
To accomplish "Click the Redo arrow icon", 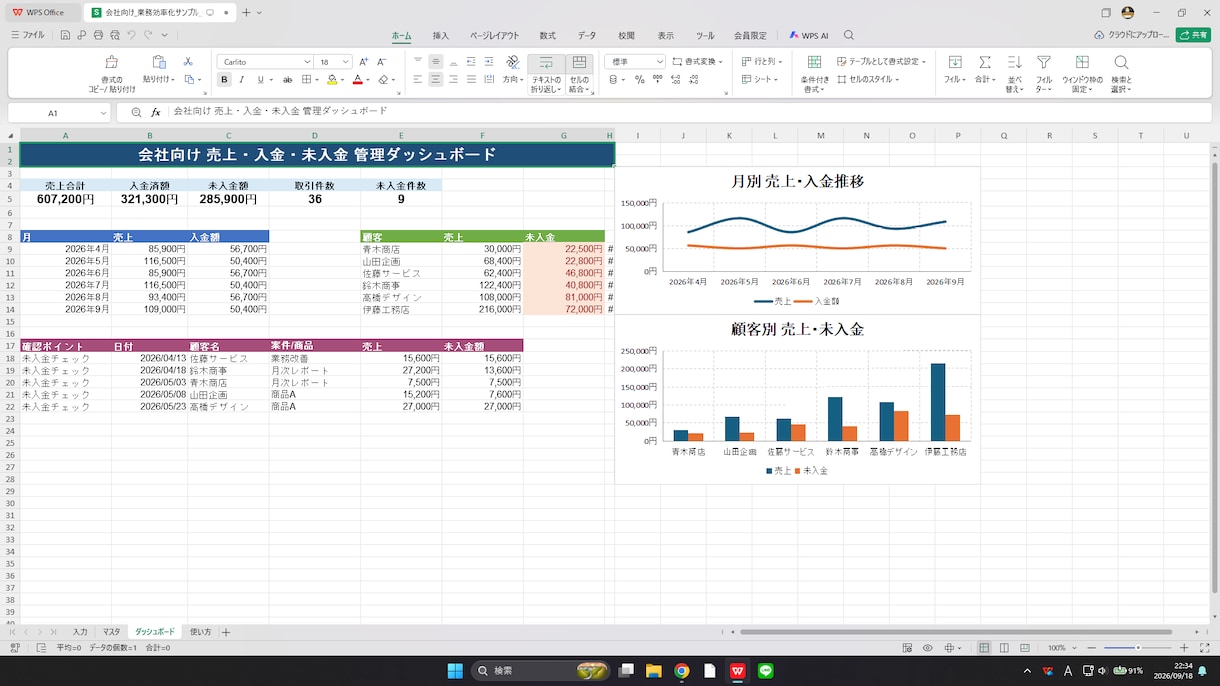I will point(148,35).
